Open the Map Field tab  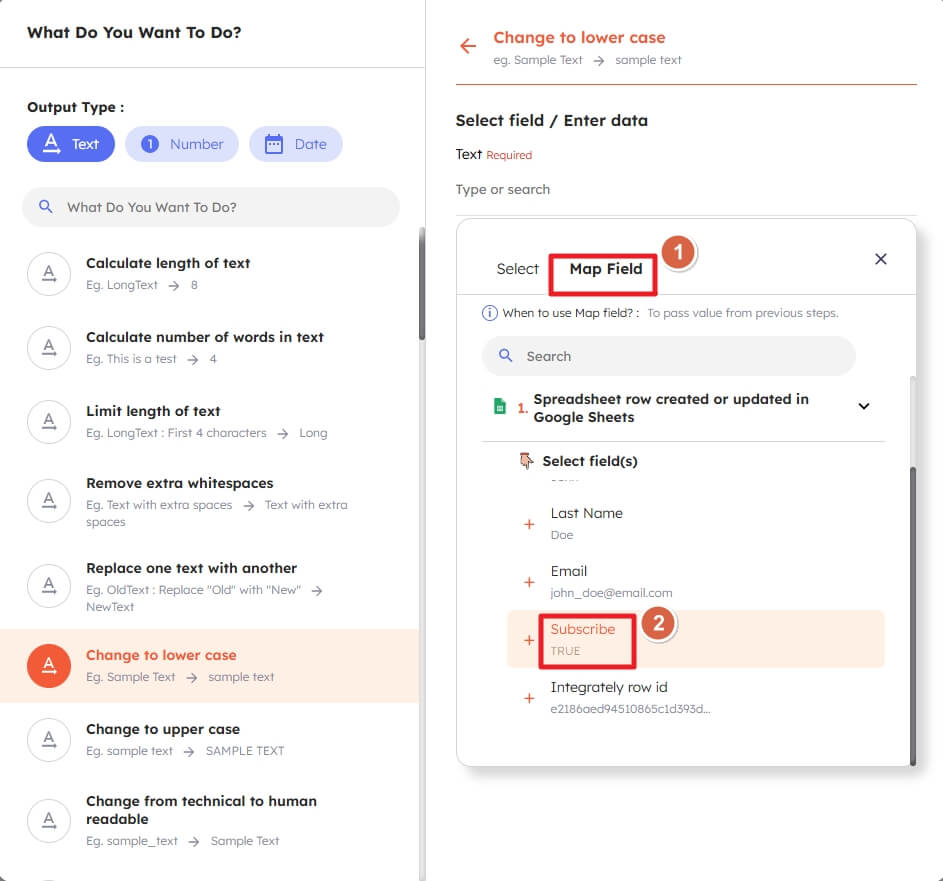[605, 269]
